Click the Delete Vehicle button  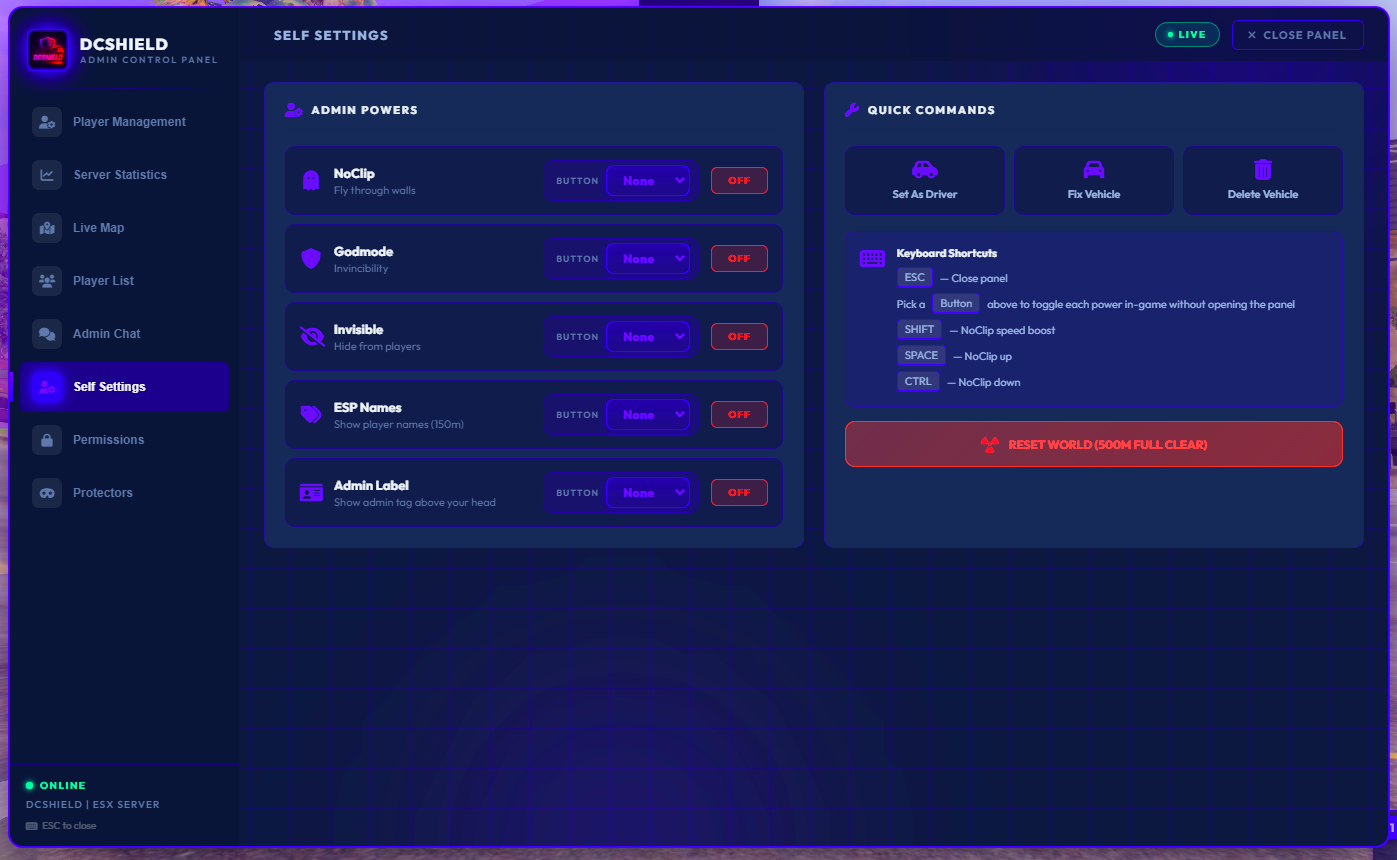[1263, 181]
